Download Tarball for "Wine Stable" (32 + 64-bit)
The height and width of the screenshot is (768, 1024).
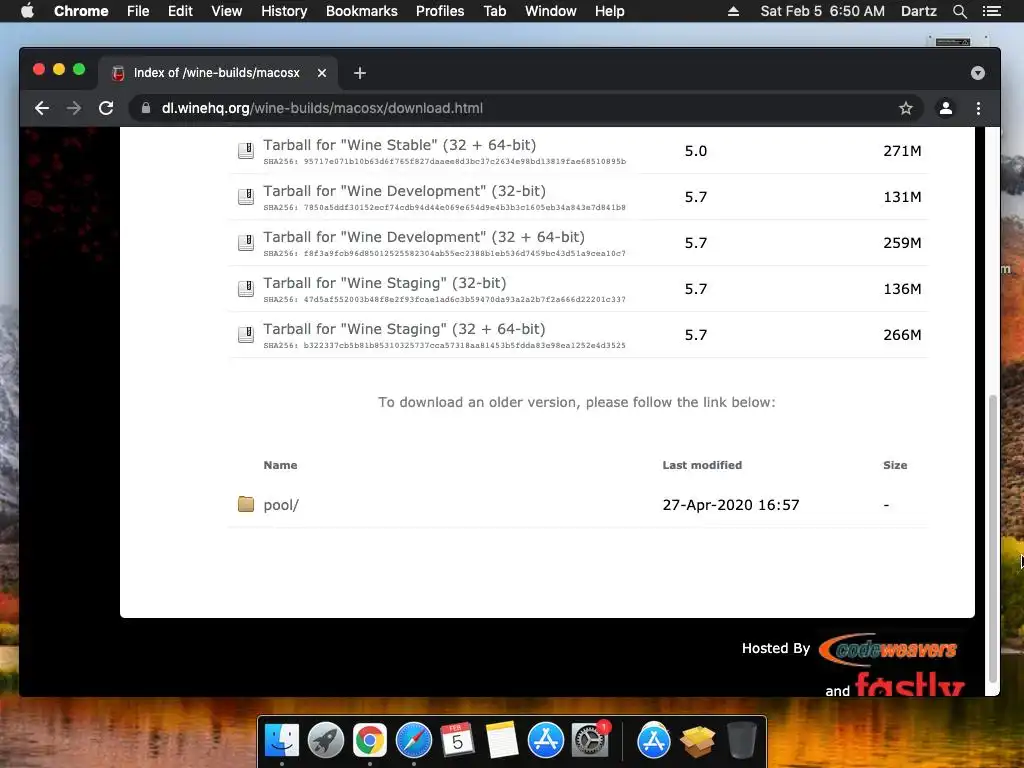[x=400, y=145]
